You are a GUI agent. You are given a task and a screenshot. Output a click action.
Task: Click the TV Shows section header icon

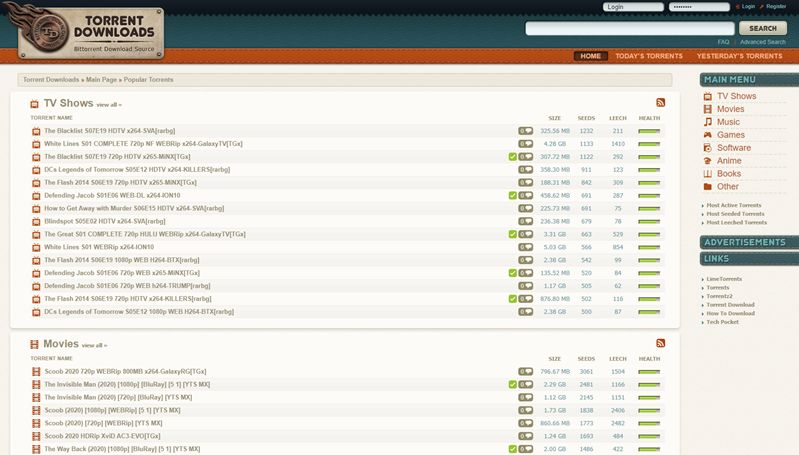(x=34, y=104)
